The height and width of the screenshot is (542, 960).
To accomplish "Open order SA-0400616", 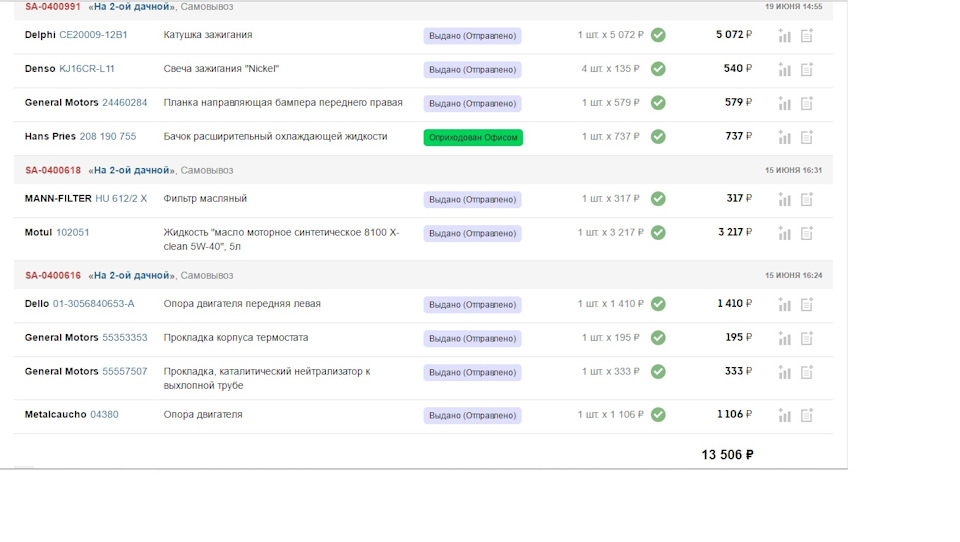I will 53,275.
